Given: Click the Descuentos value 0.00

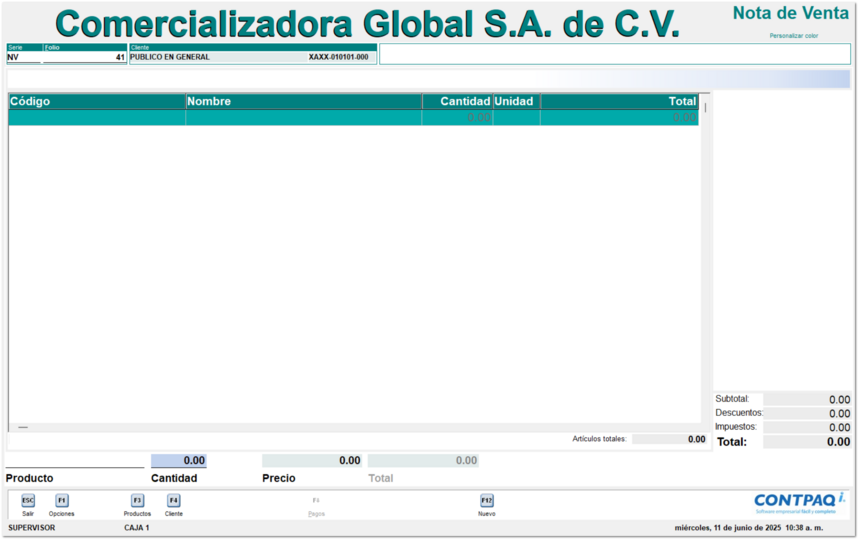Looking at the screenshot, I should click(807, 413).
